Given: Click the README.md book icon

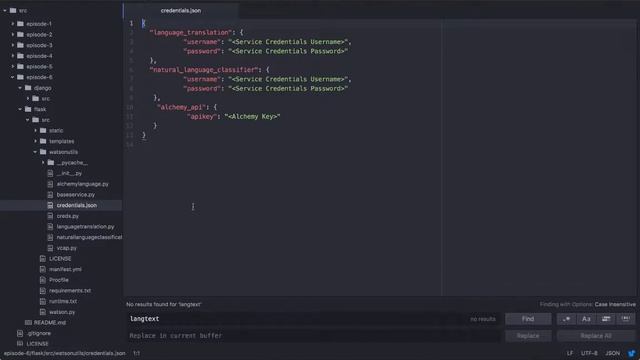Looking at the screenshot, I should coord(28,322).
